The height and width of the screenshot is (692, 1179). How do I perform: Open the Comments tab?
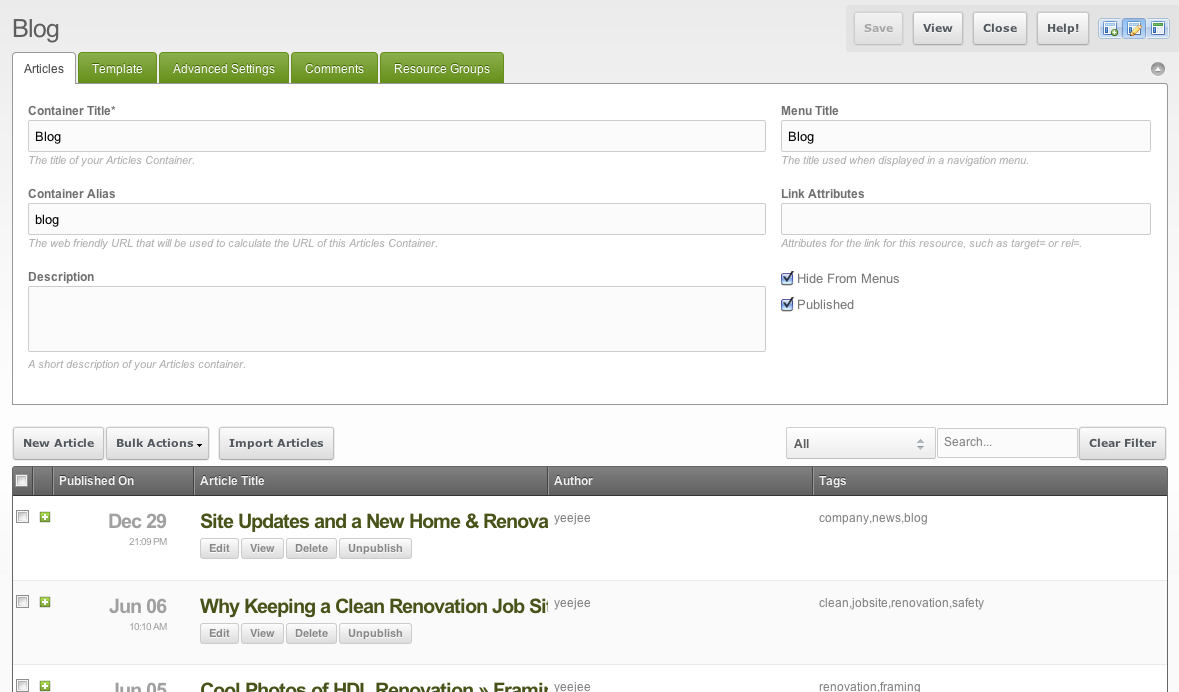click(x=334, y=68)
